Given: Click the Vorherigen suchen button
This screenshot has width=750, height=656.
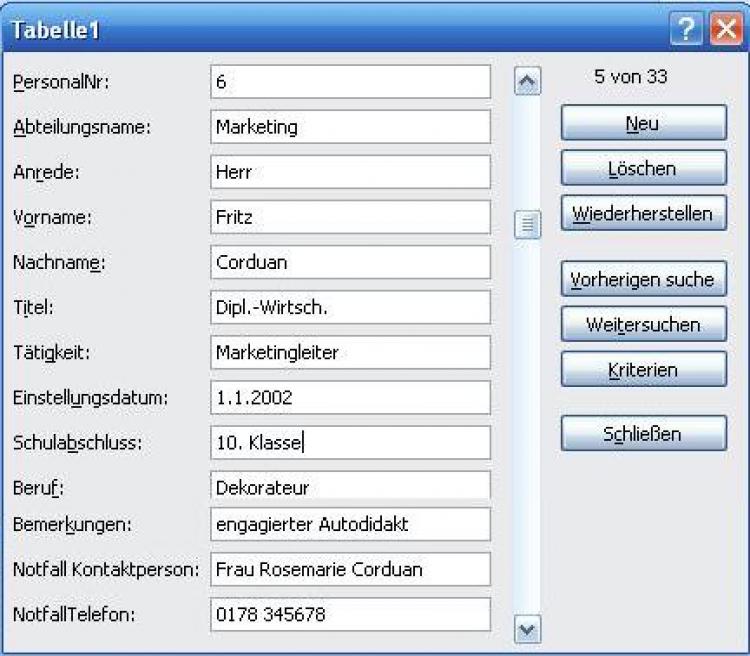Looking at the screenshot, I should [643, 279].
